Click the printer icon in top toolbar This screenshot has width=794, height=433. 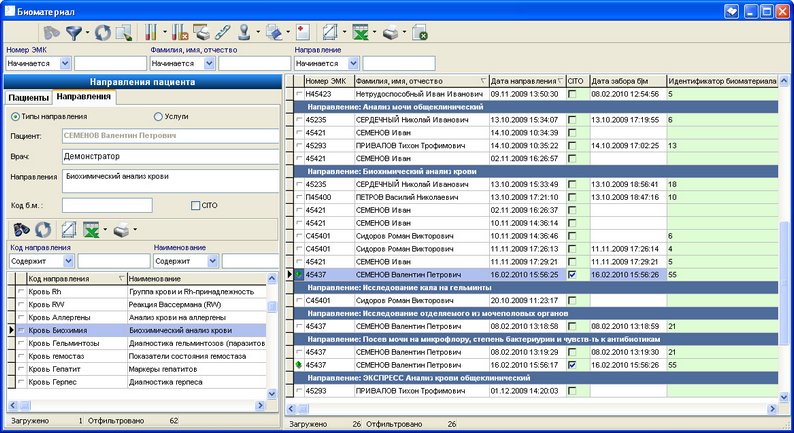click(x=390, y=33)
